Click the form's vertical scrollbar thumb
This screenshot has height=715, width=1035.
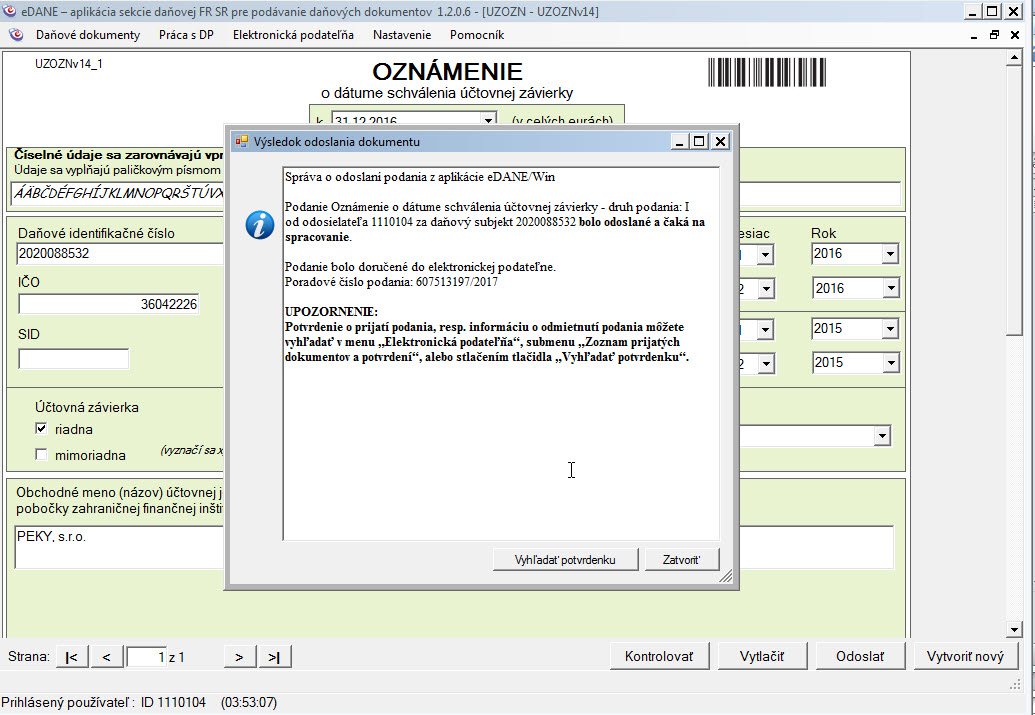[1013, 201]
